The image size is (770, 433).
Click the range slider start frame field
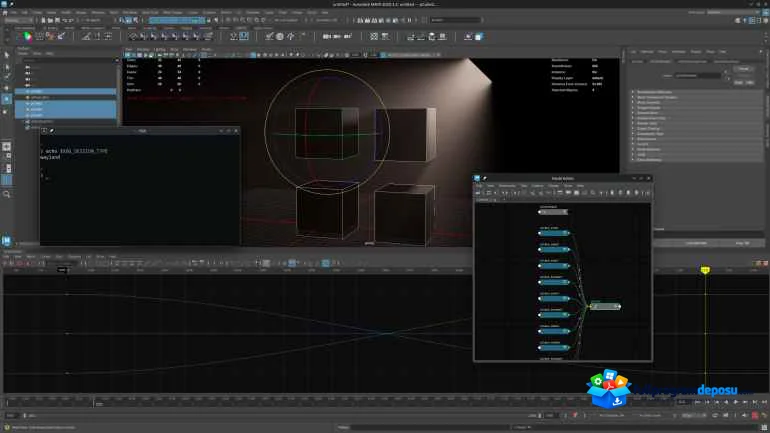pyautogui.click(x=11, y=415)
